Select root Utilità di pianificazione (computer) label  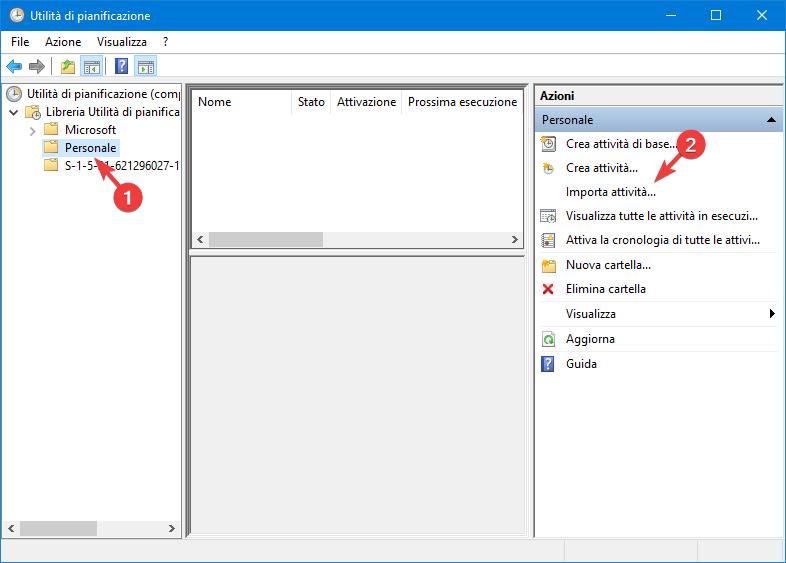click(103, 94)
